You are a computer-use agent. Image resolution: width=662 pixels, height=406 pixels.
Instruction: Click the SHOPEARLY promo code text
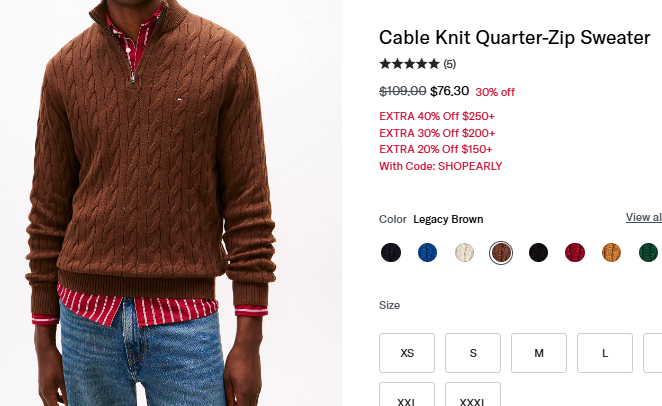tap(470, 166)
